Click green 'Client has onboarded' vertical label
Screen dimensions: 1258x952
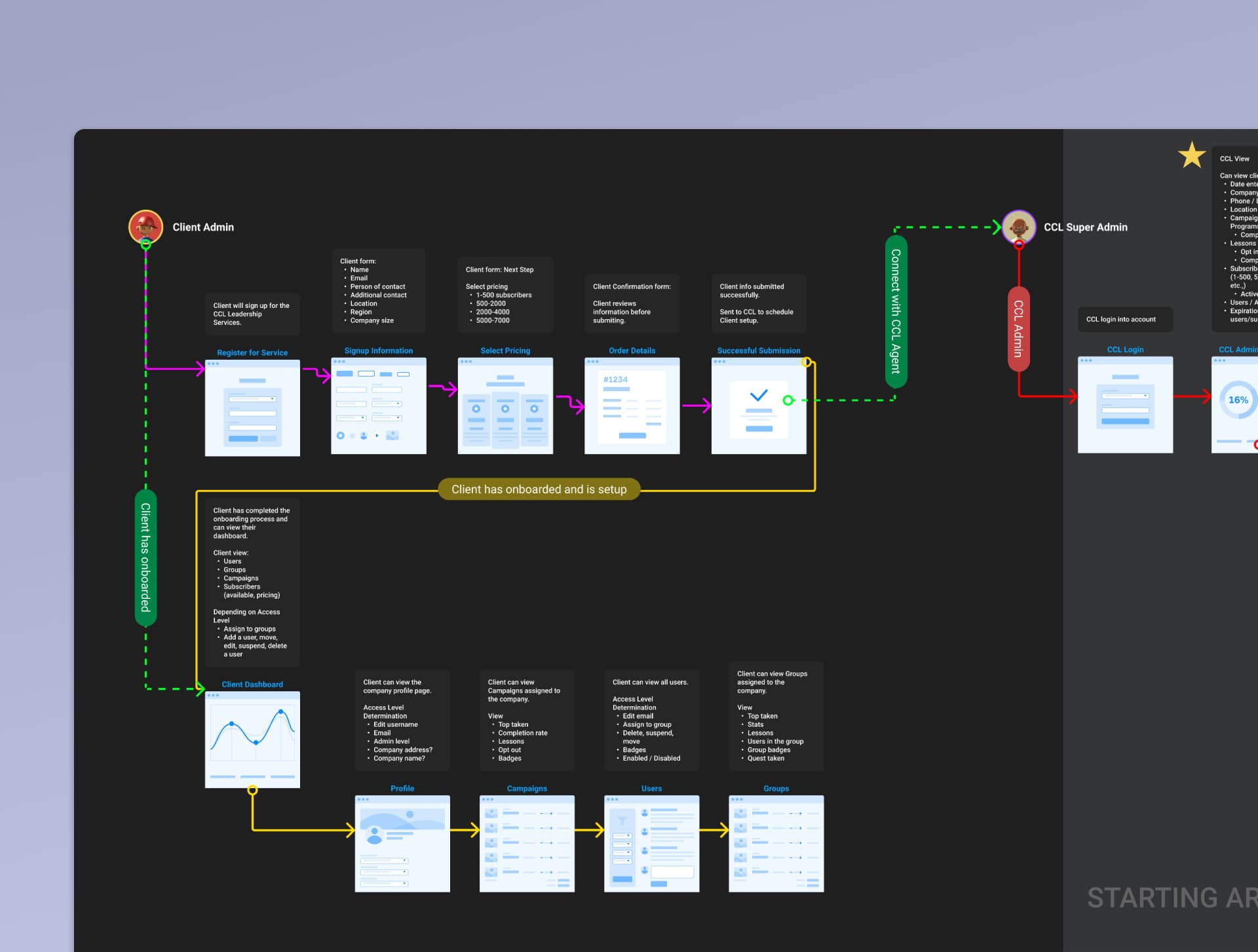[145, 558]
